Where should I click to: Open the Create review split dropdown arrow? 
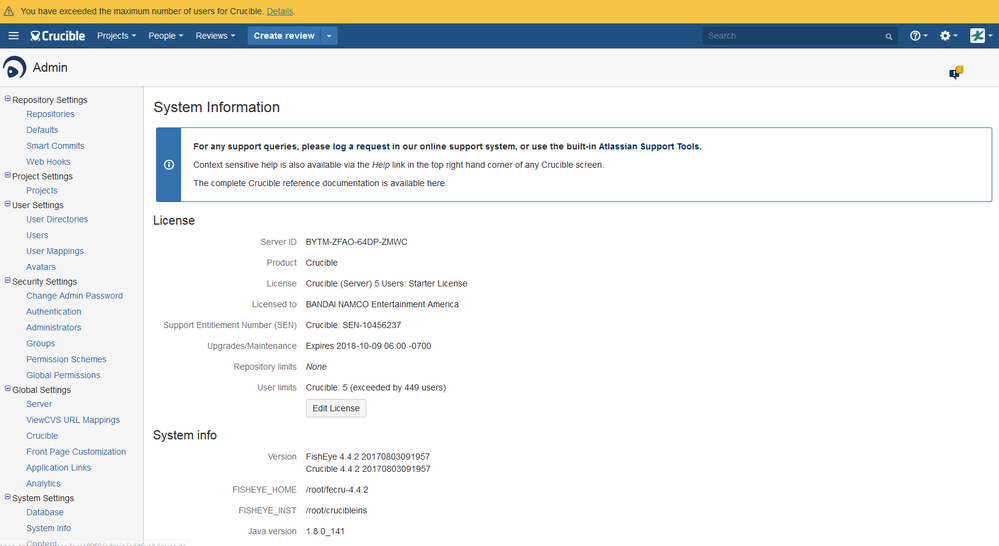point(329,36)
